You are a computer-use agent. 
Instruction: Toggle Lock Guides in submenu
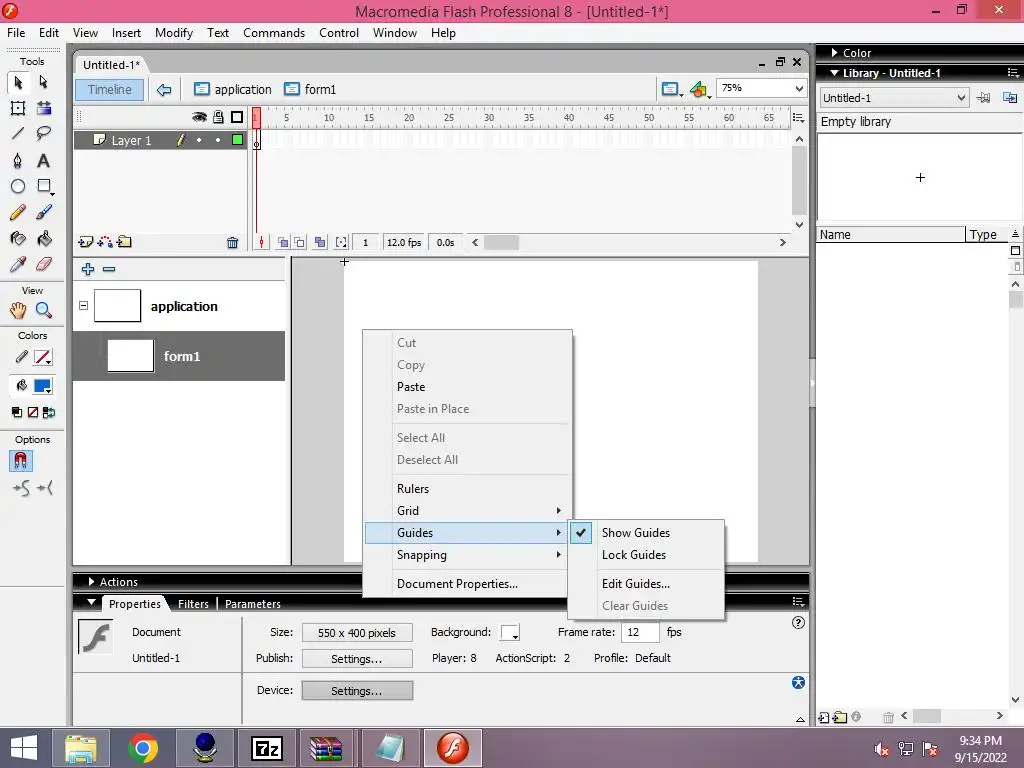click(646, 555)
